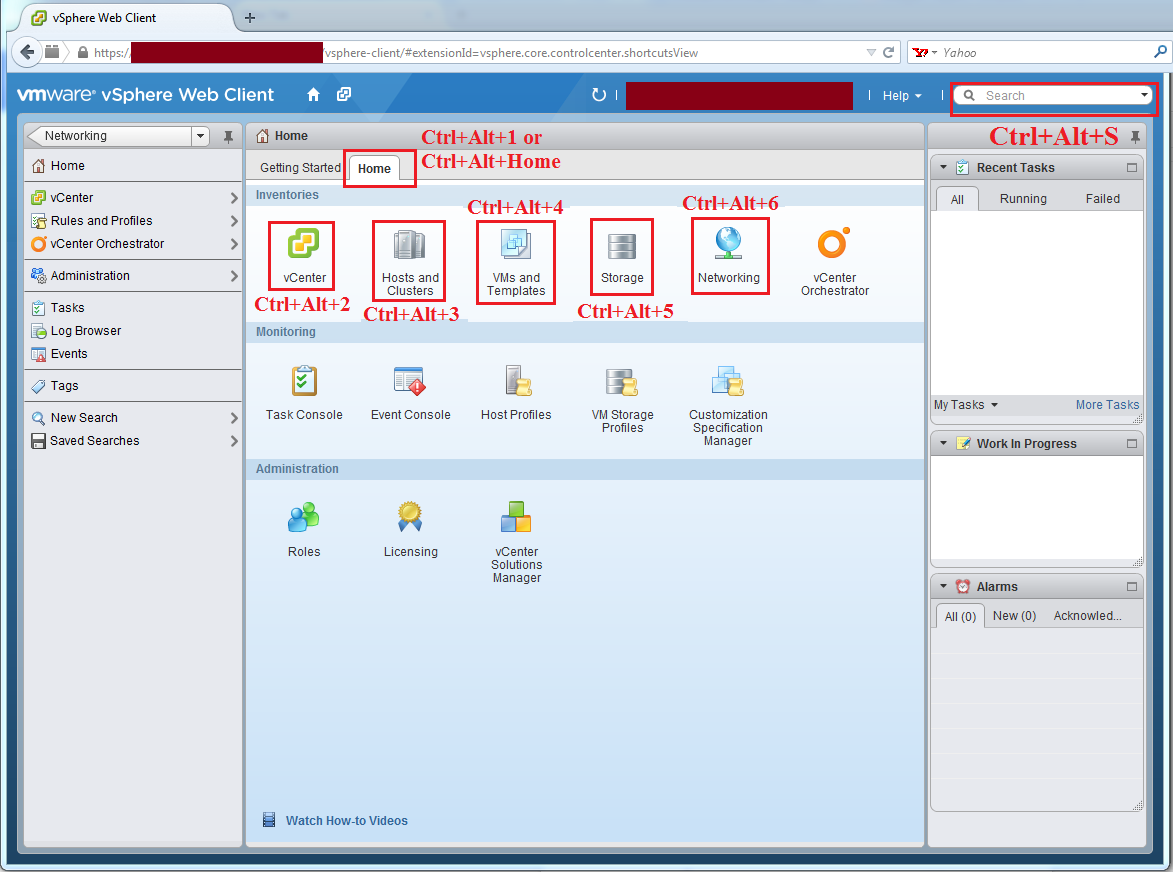The image size is (1173, 872).
Task: Open the navigator history dropdown arrow
Action: [200, 135]
